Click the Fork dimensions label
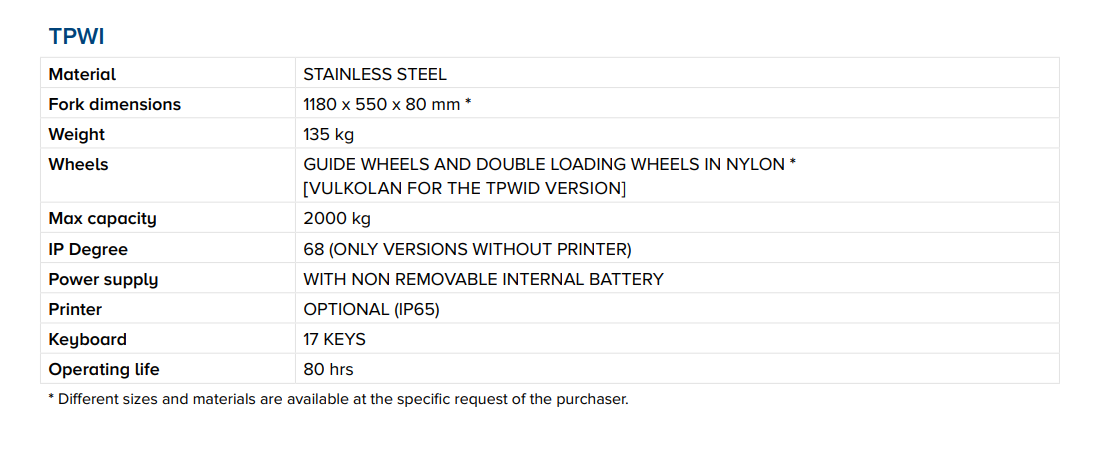The image size is (1100, 476). click(x=114, y=104)
